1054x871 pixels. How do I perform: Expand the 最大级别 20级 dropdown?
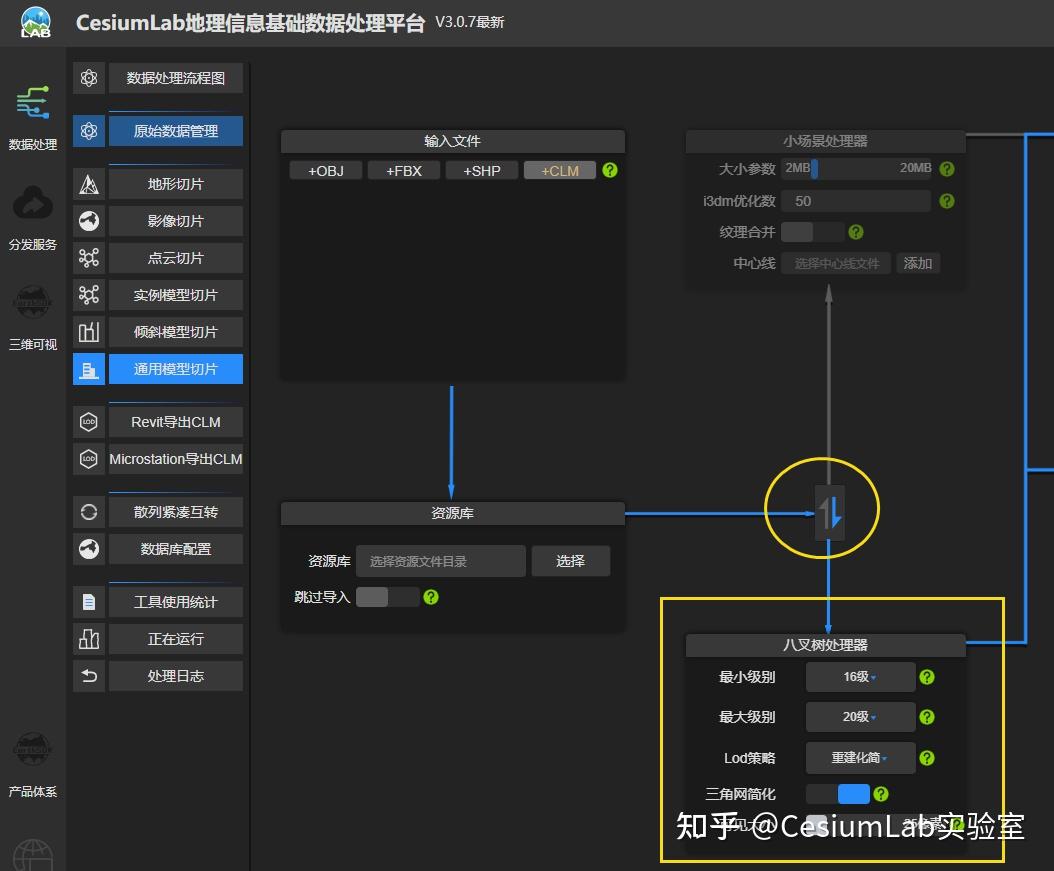tap(859, 717)
